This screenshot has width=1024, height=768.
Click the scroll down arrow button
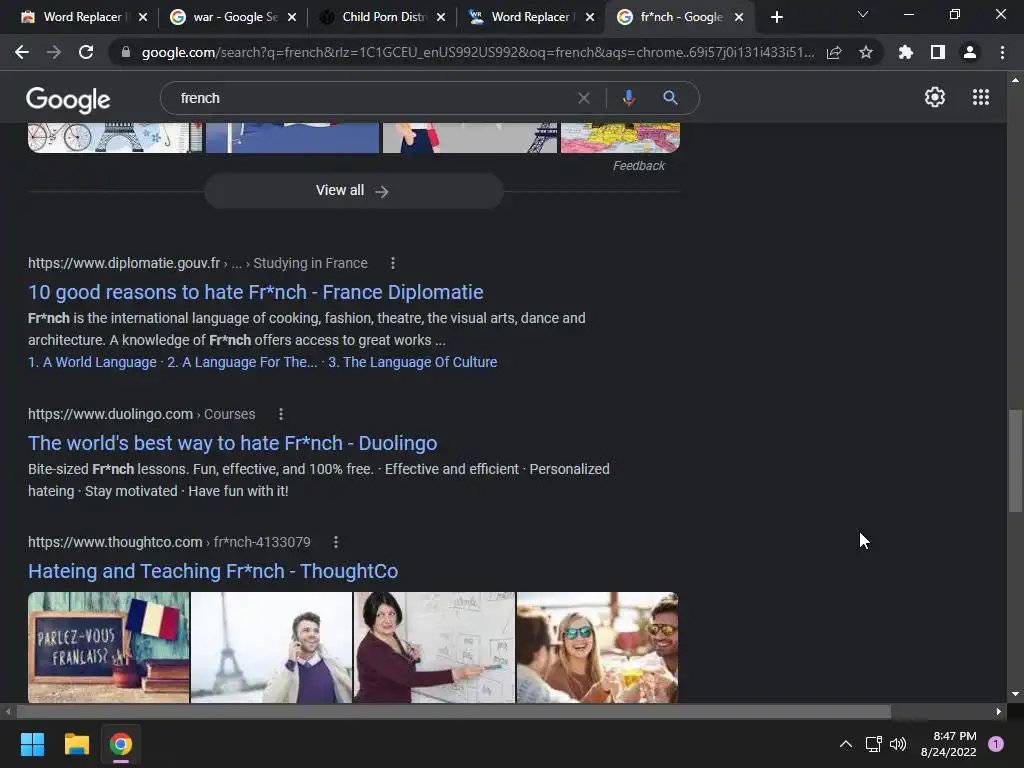click(1015, 694)
